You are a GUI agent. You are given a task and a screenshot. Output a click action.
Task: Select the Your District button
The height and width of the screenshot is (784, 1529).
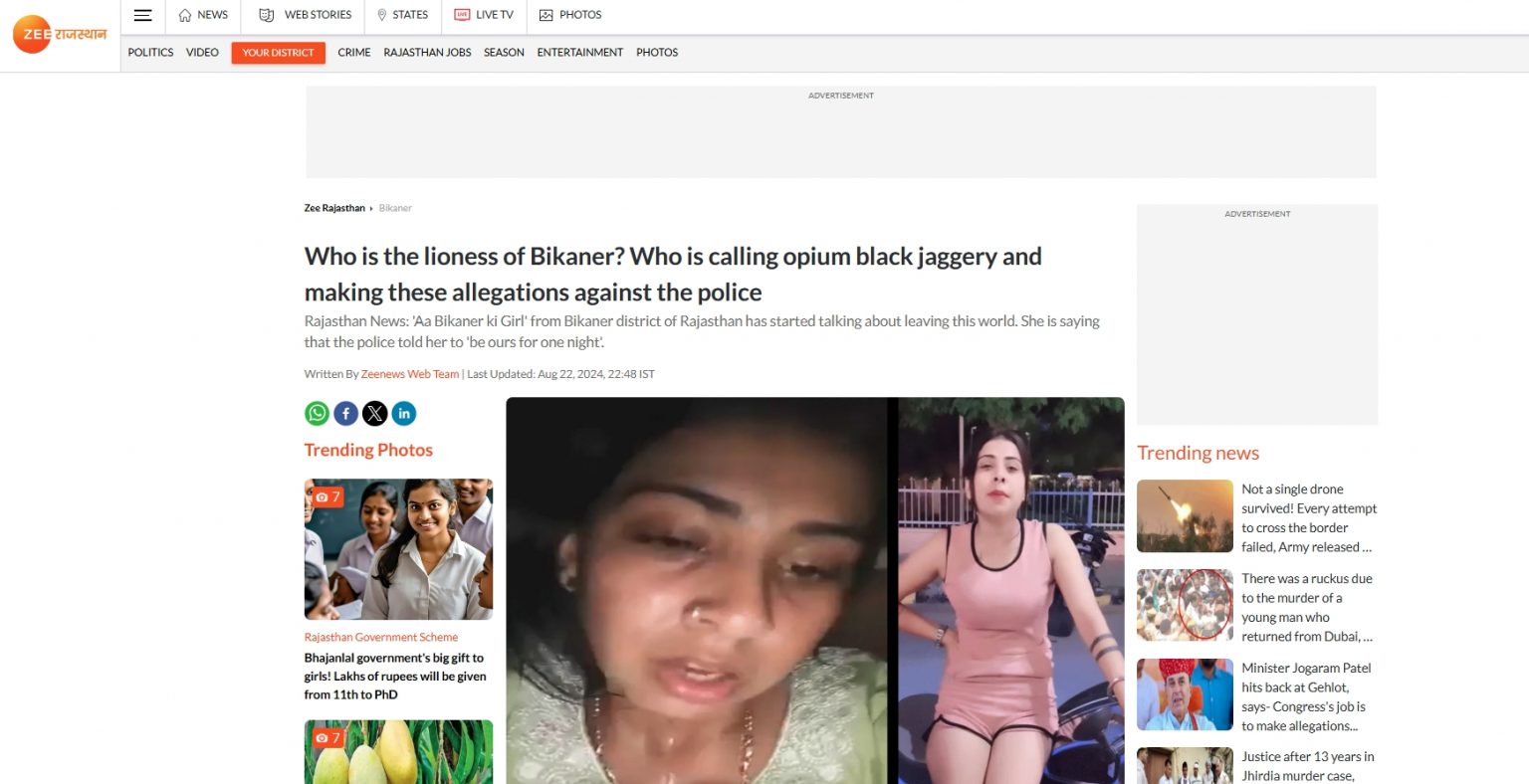[278, 53]
